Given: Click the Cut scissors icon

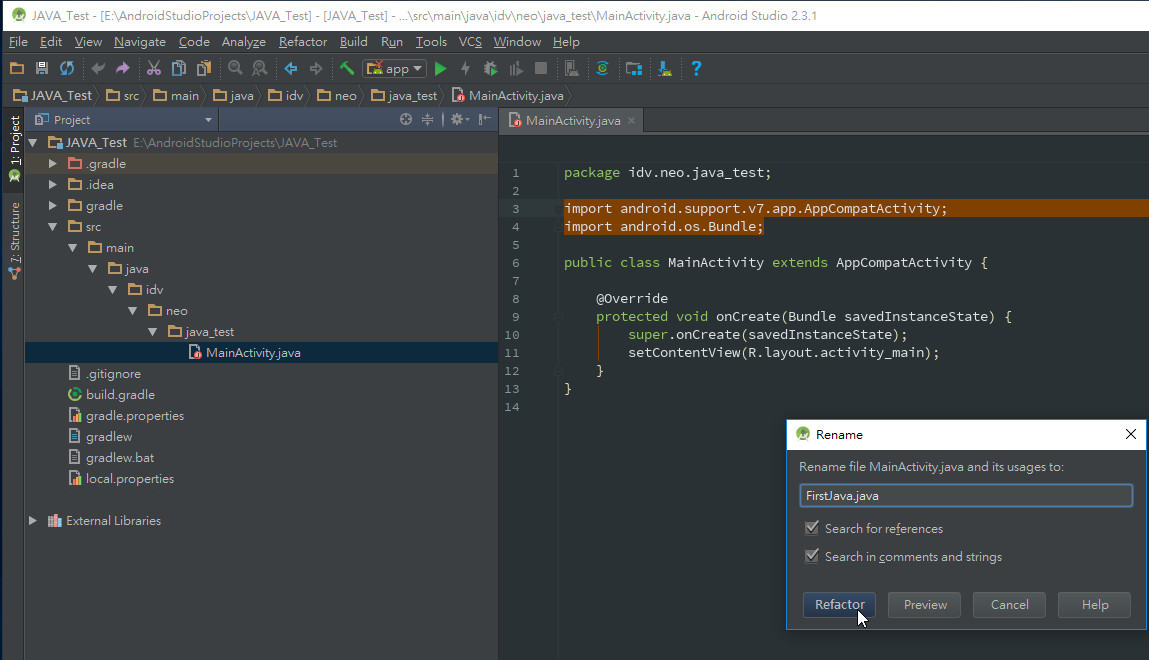Looking at the screenshot, I should tap(154, 69).
